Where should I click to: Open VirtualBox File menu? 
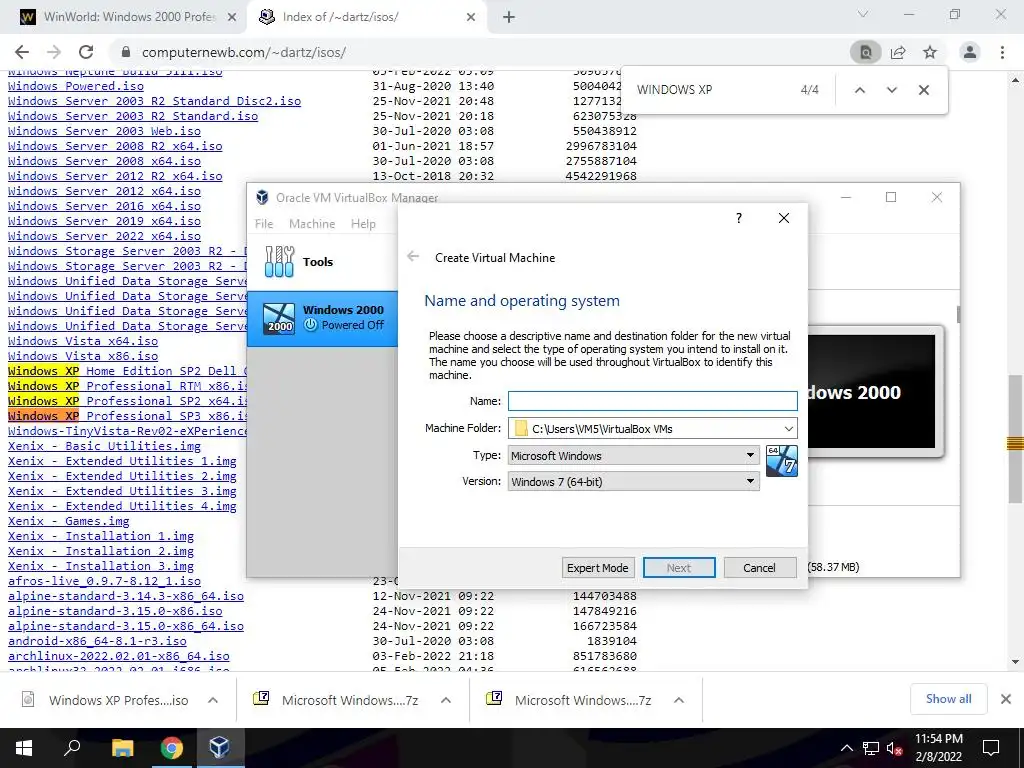pyautogui.click(x=264, y=223)
